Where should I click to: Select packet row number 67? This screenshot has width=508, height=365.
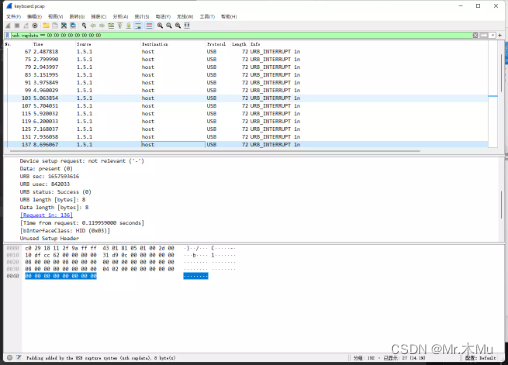click(246, 52)
